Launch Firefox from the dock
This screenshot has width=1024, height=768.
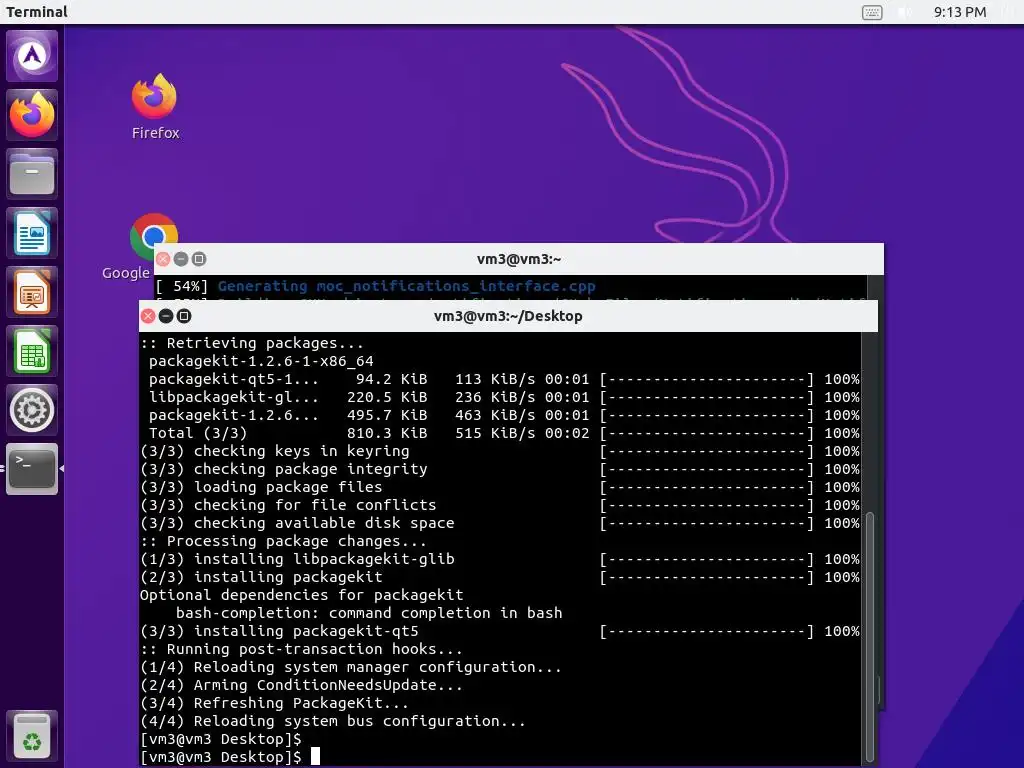(x=32, y=115)
